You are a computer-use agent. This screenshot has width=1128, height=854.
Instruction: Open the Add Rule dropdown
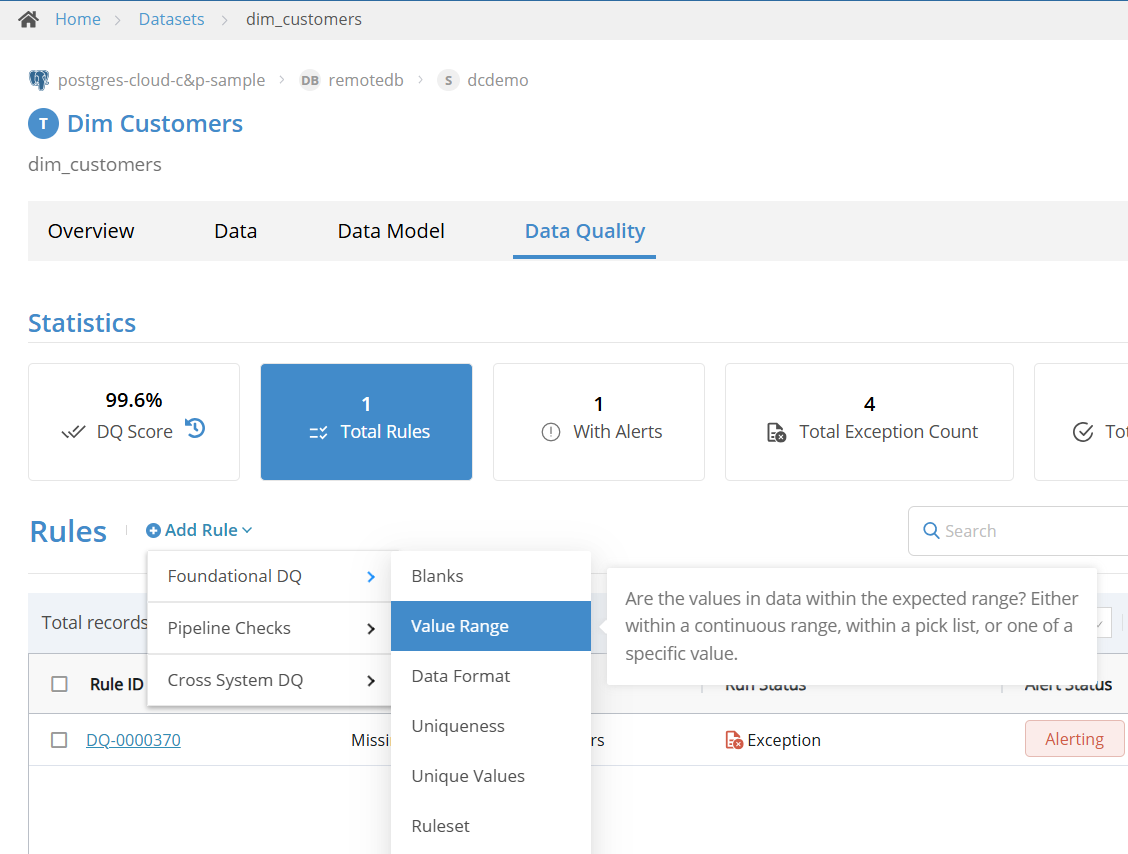point(199,530)
